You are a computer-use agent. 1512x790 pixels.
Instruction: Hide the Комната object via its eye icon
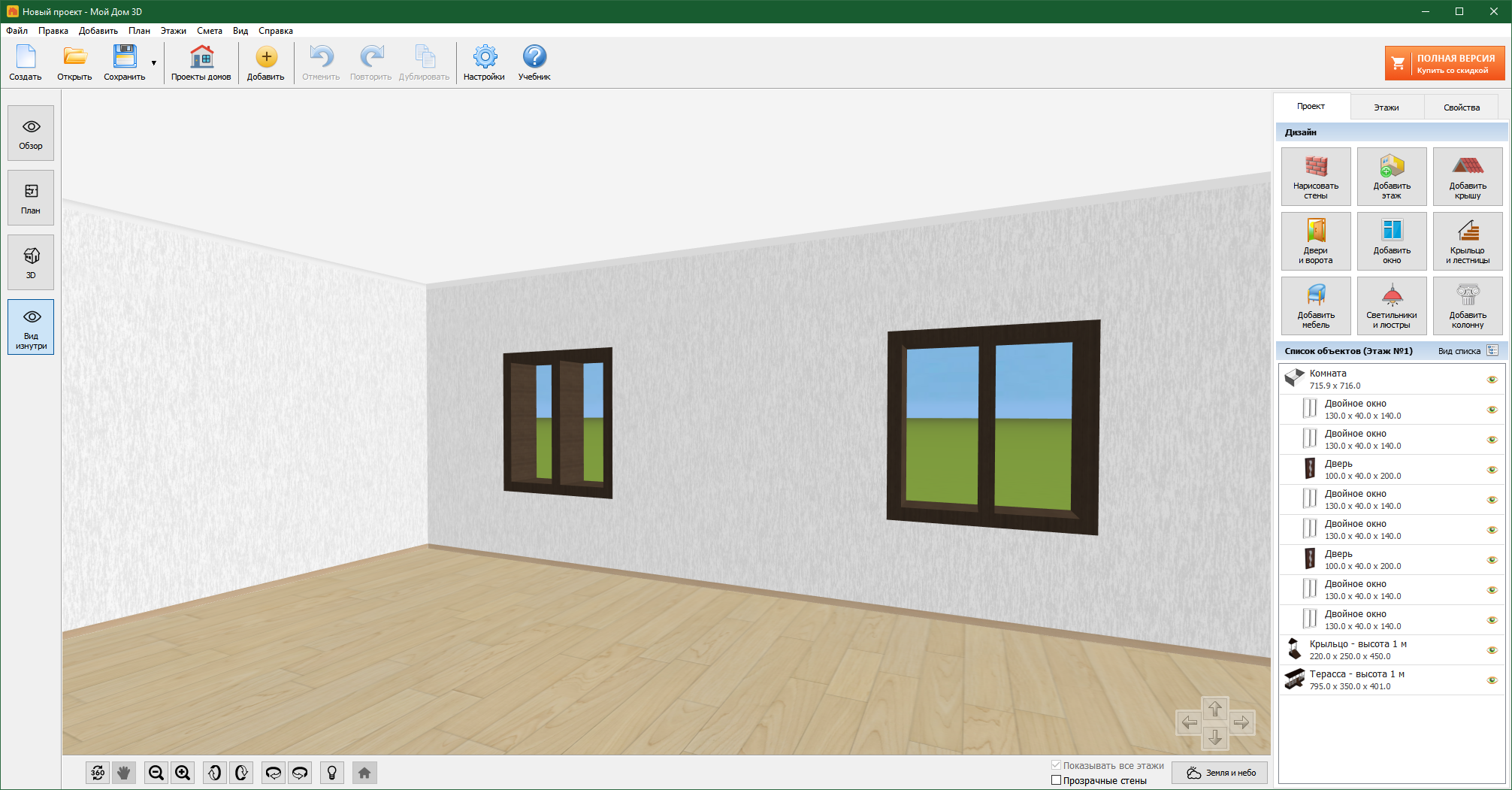coord(1492,380)
